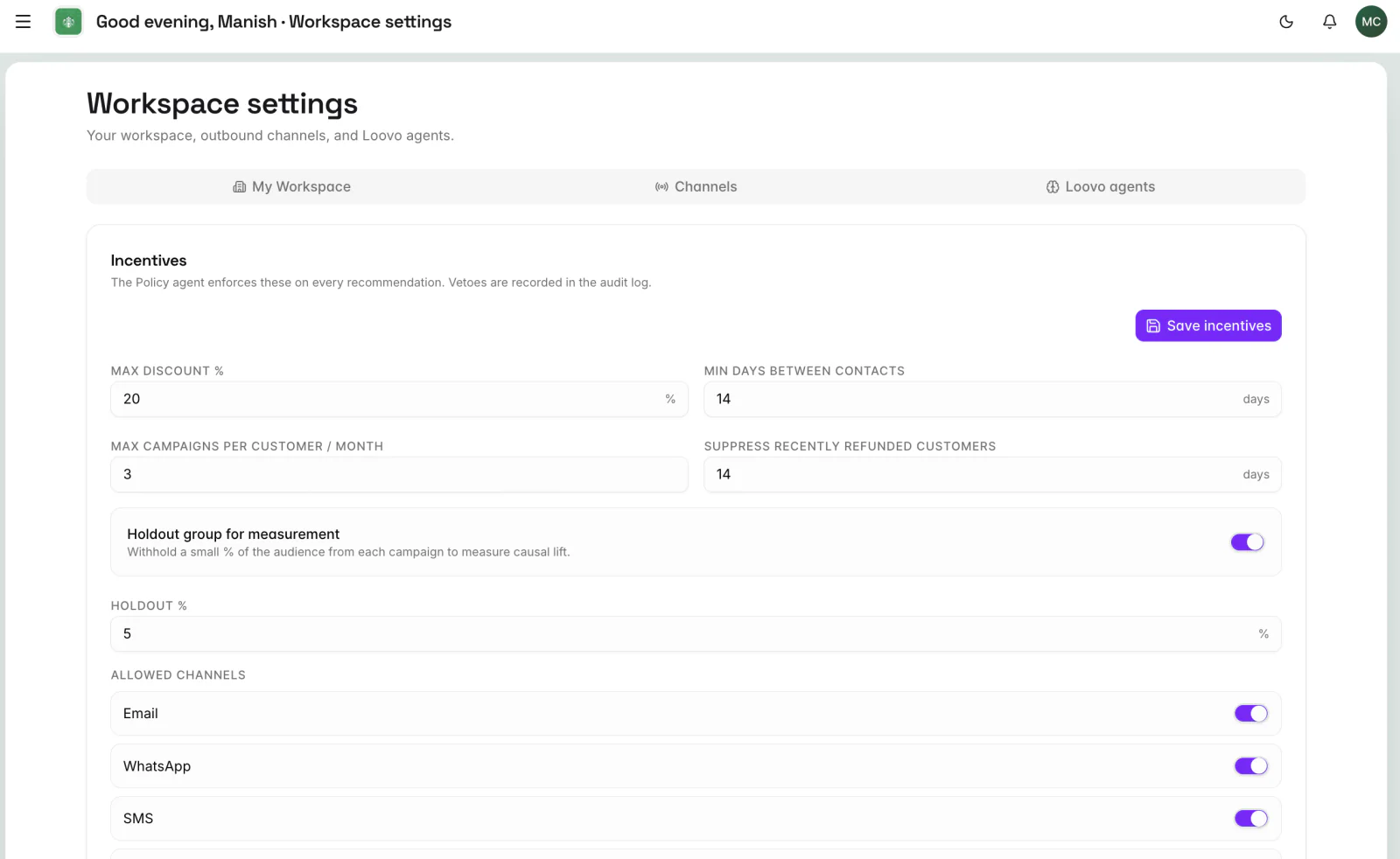Disable the WhatsApp channel toggle
The image size is (1400, 859).
click(1250, 766)
